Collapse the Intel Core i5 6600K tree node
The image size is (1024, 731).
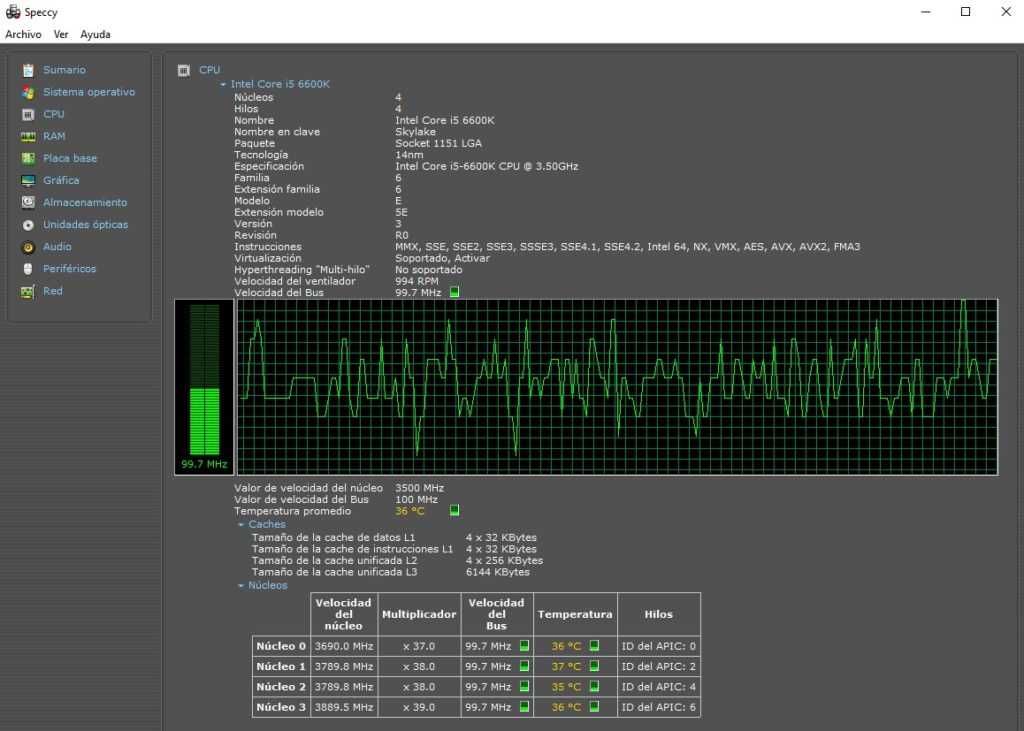(224, 85)
